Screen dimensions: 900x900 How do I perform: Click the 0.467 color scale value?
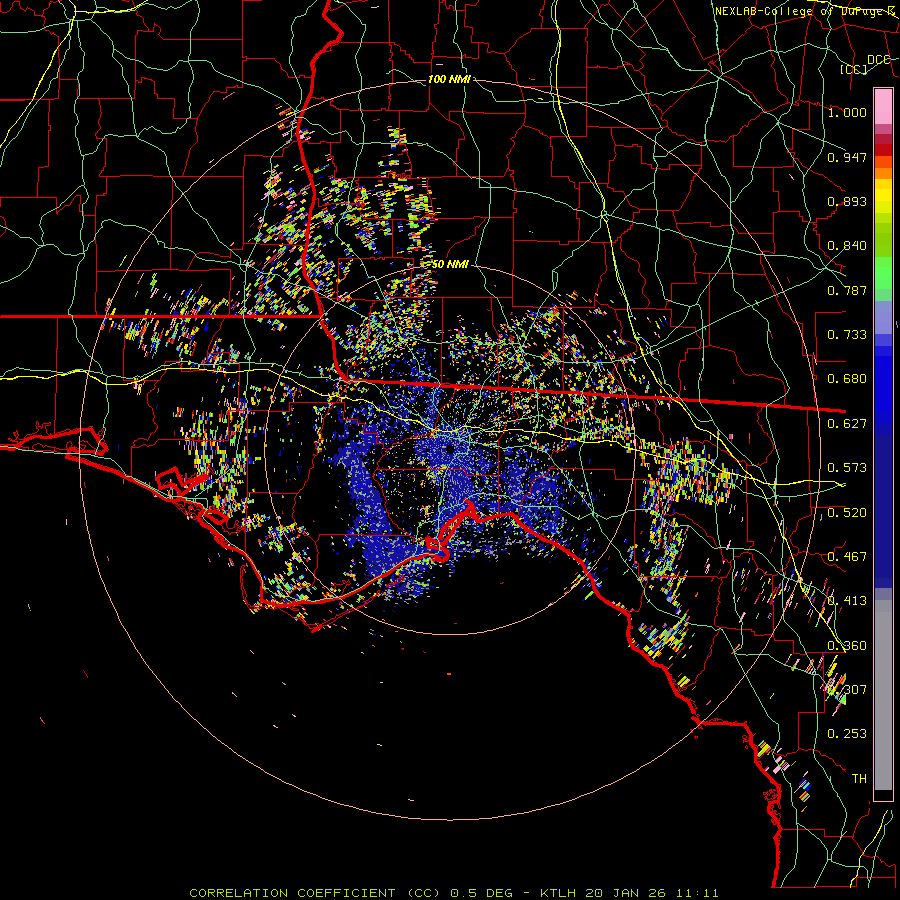[x=847, y=557]
